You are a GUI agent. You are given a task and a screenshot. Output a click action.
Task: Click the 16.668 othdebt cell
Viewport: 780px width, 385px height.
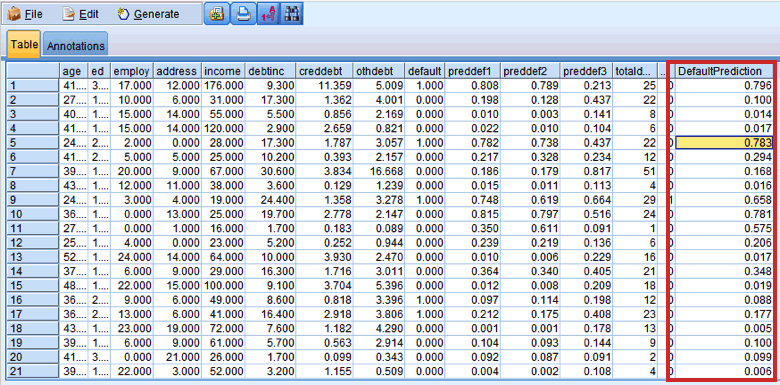378,171
